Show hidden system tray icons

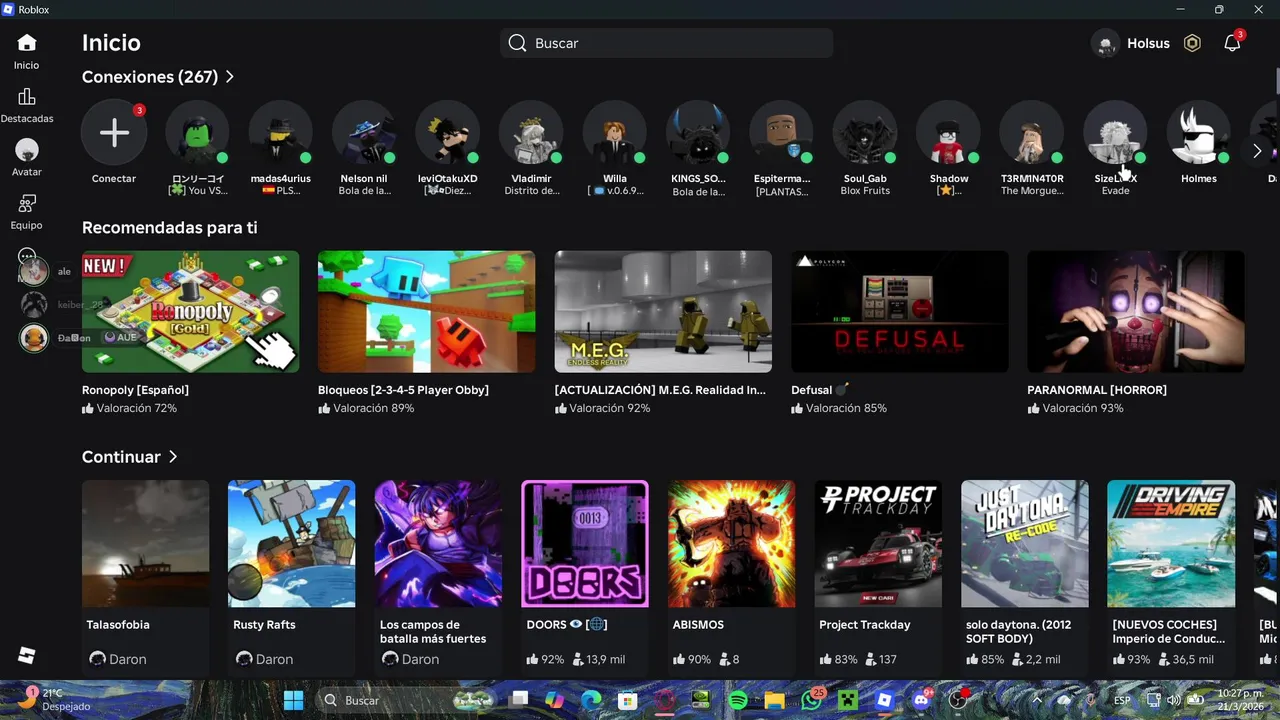1037,700
